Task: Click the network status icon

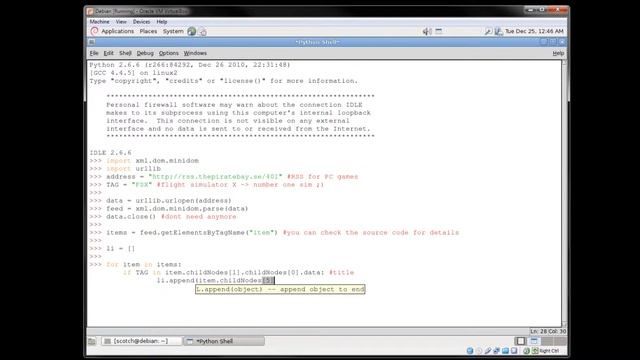Action: pyautogui.click(x=498, y=31)
